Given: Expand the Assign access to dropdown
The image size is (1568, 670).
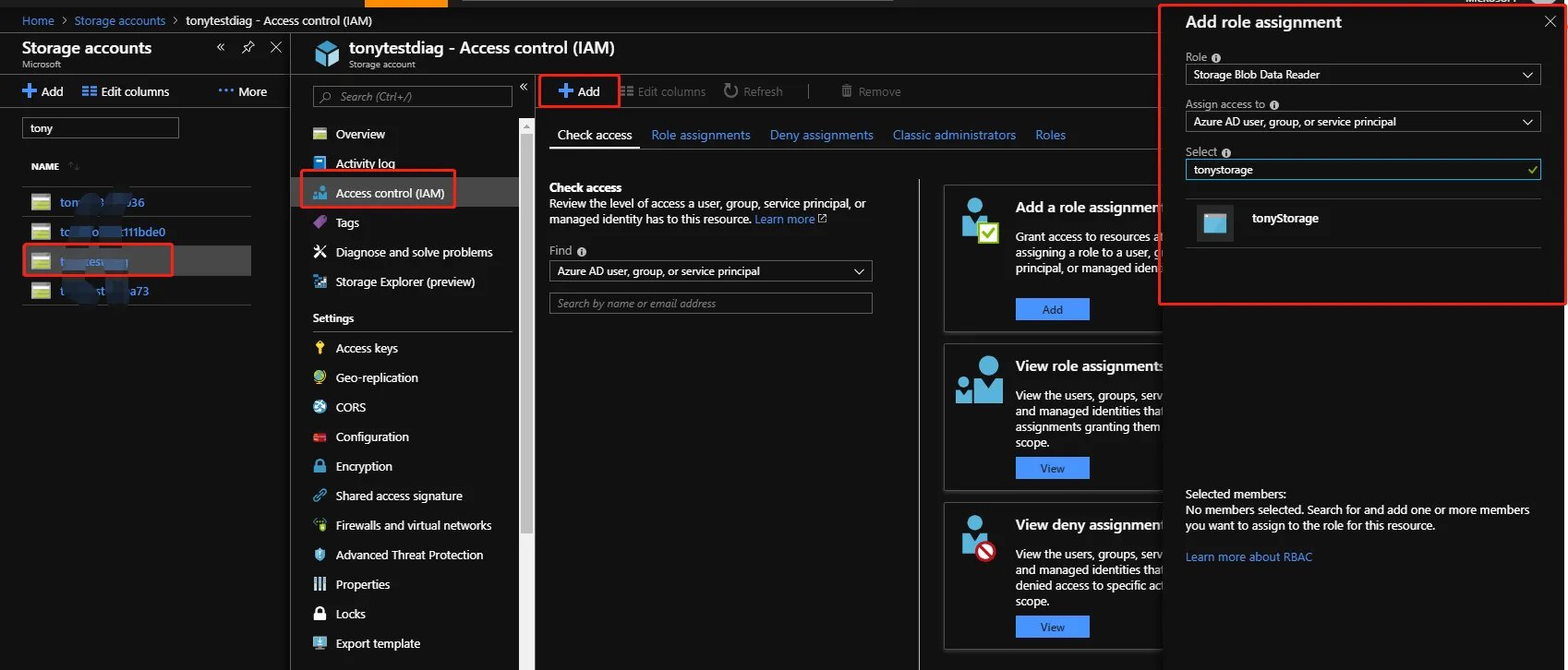Looking at the screenshot, I should (1363, 122).
